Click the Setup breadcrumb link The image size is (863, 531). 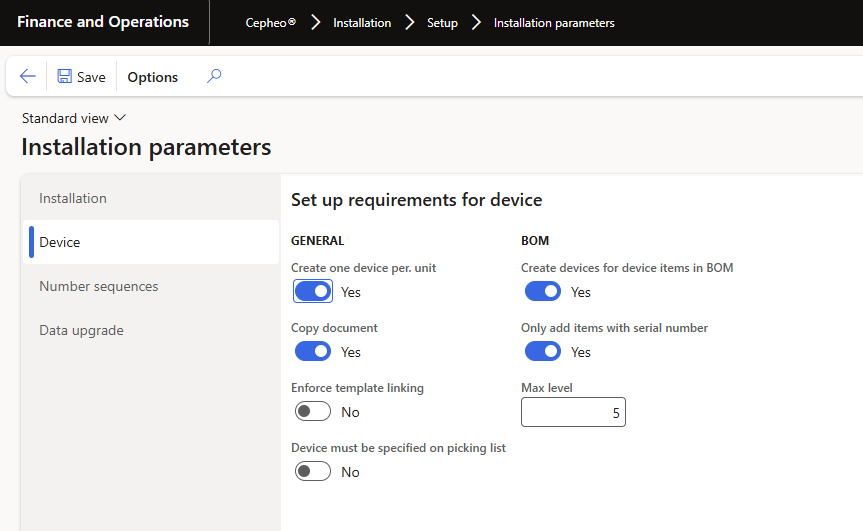click(x=442, y=23)
